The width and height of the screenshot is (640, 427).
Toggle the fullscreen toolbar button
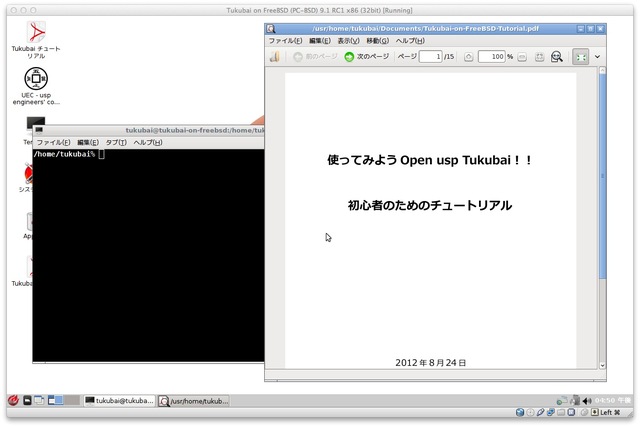[x=580, y=57]
